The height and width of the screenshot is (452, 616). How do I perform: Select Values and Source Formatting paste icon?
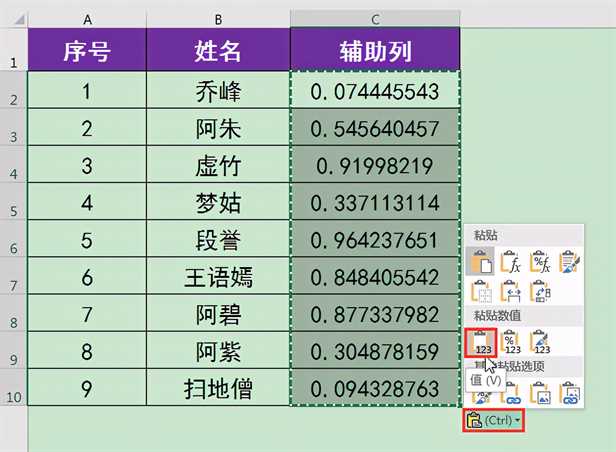pos(542,341)
